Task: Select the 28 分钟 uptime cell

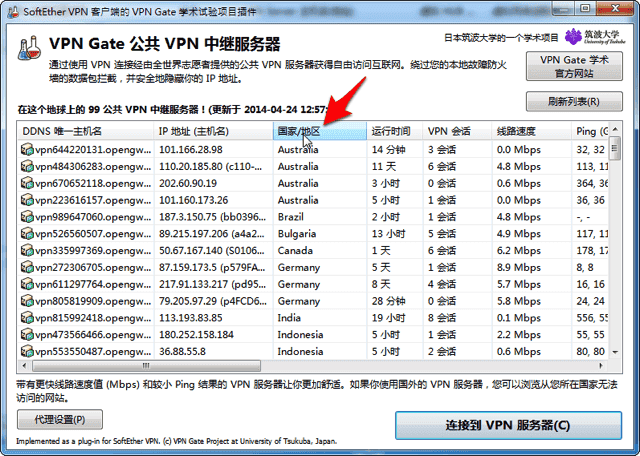Action: (x=388, y=301)
